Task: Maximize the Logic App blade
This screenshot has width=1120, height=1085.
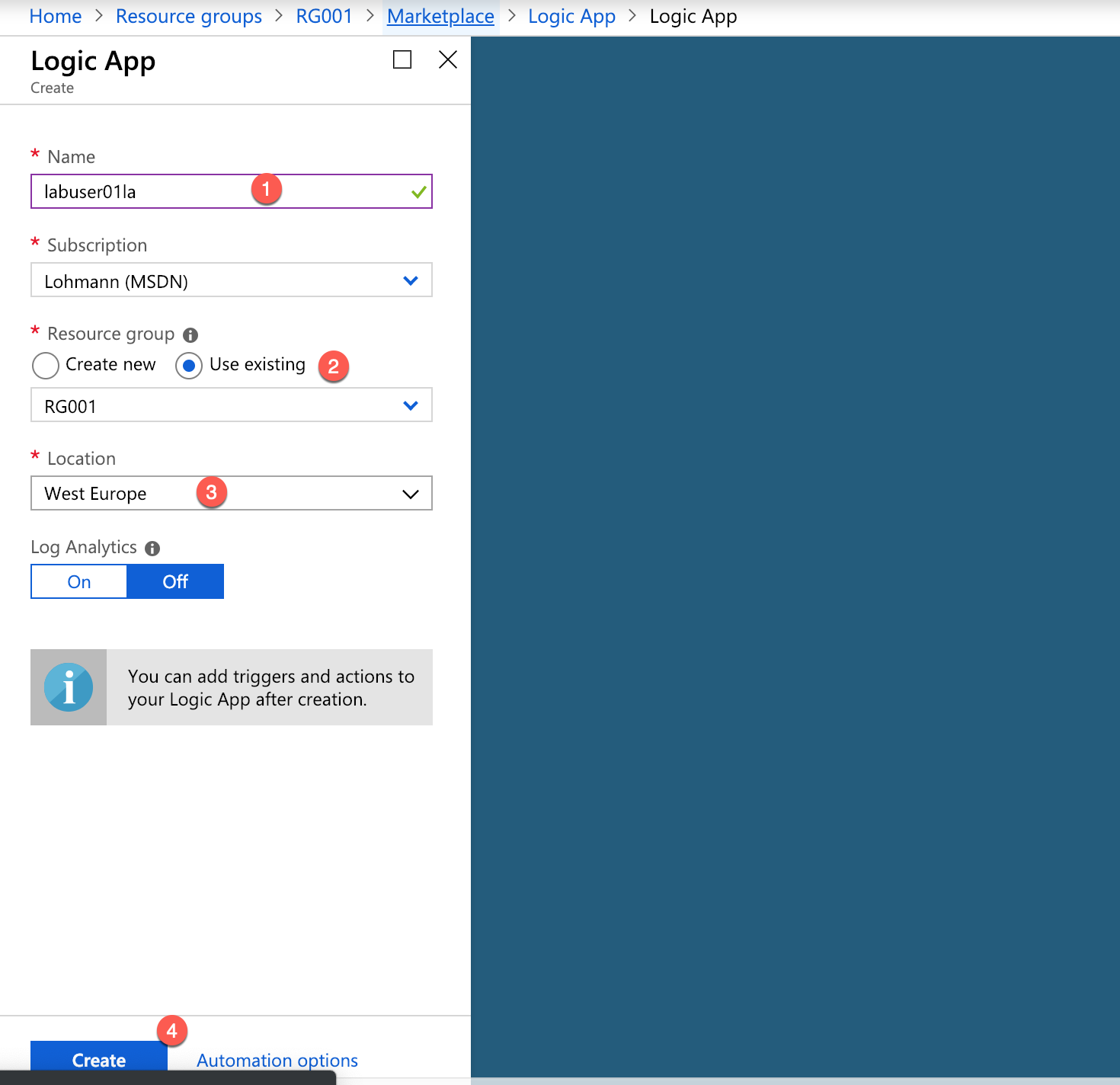Action: (x=402, y=59)
